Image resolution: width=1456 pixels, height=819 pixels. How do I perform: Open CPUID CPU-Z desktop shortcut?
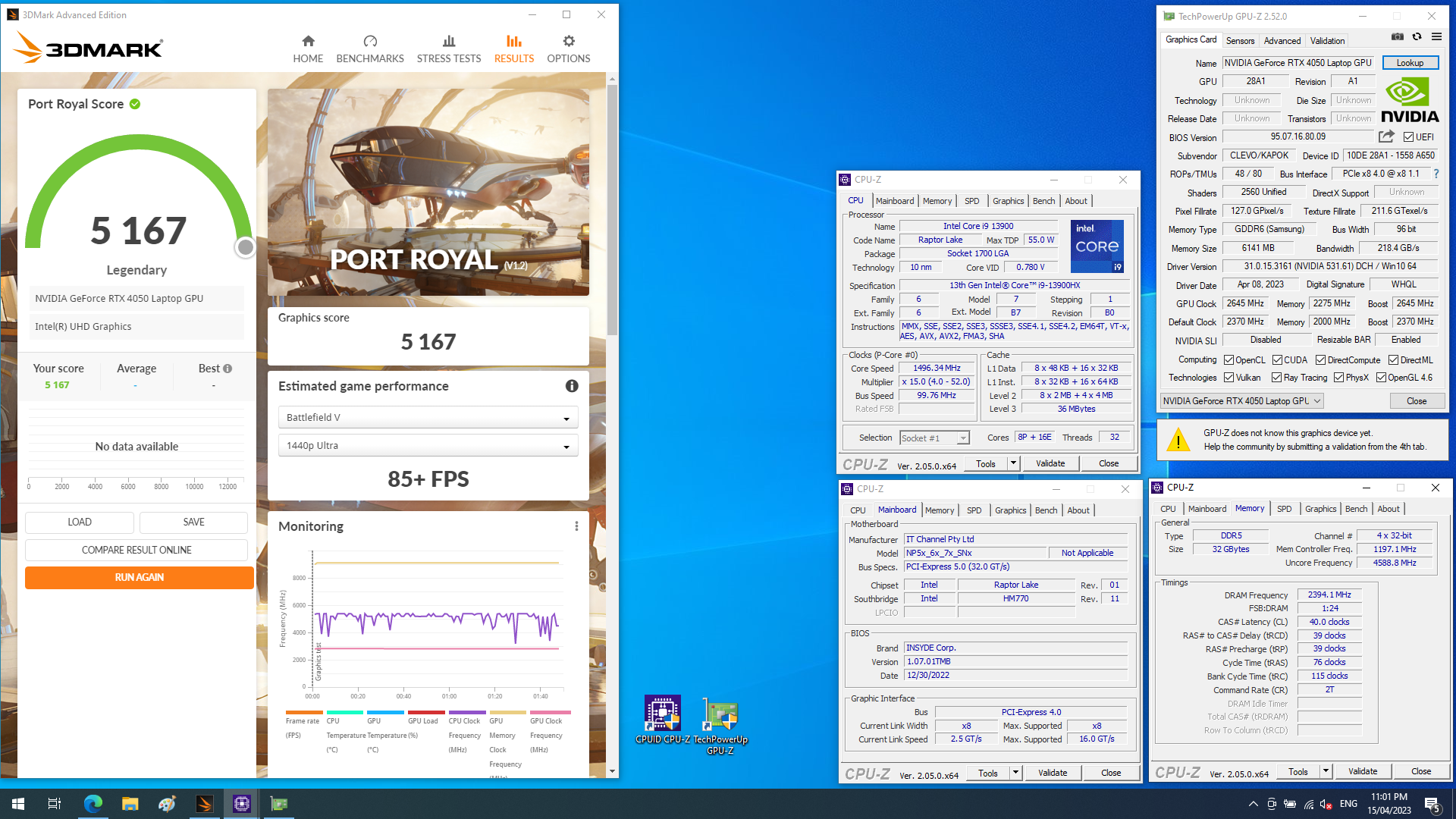pyautogui.click(x=663, y=720)
